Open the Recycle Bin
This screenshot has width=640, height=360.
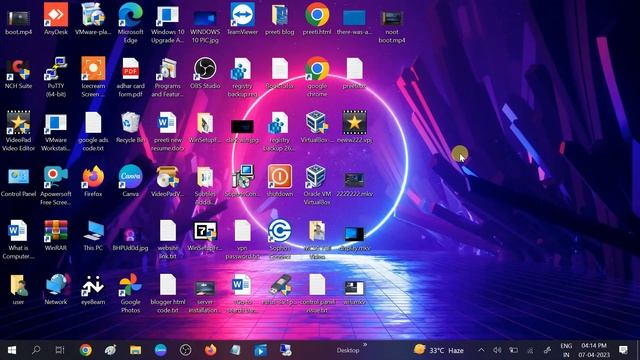click(x=130, y=127)
